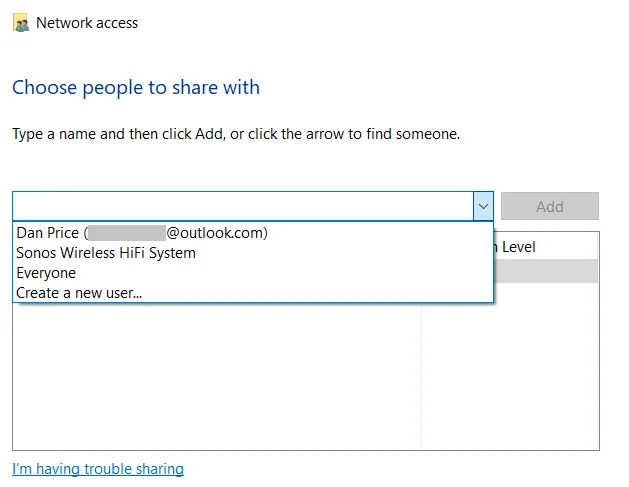Click the divider between the list columns
Screen dimensions: 629x487
(x=422, y=375)
